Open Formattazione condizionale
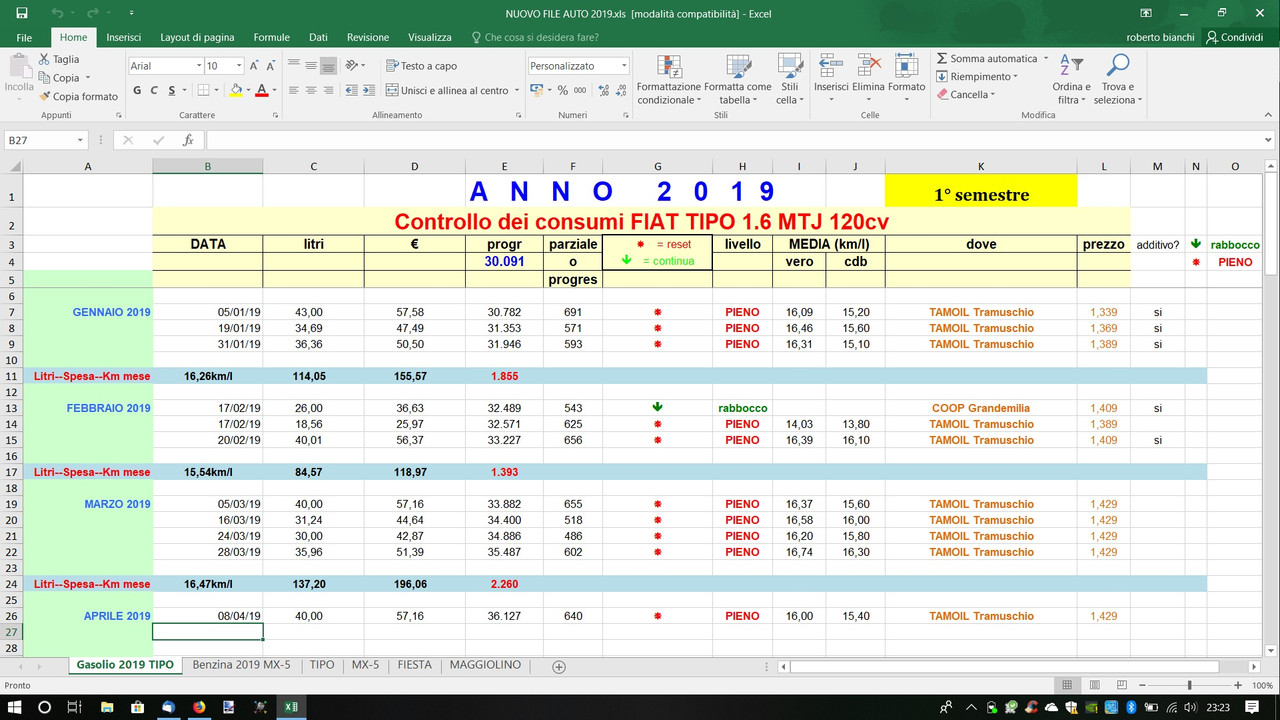Image resolution: width=1280 pixels, height=720 pixels. point(669,80)
